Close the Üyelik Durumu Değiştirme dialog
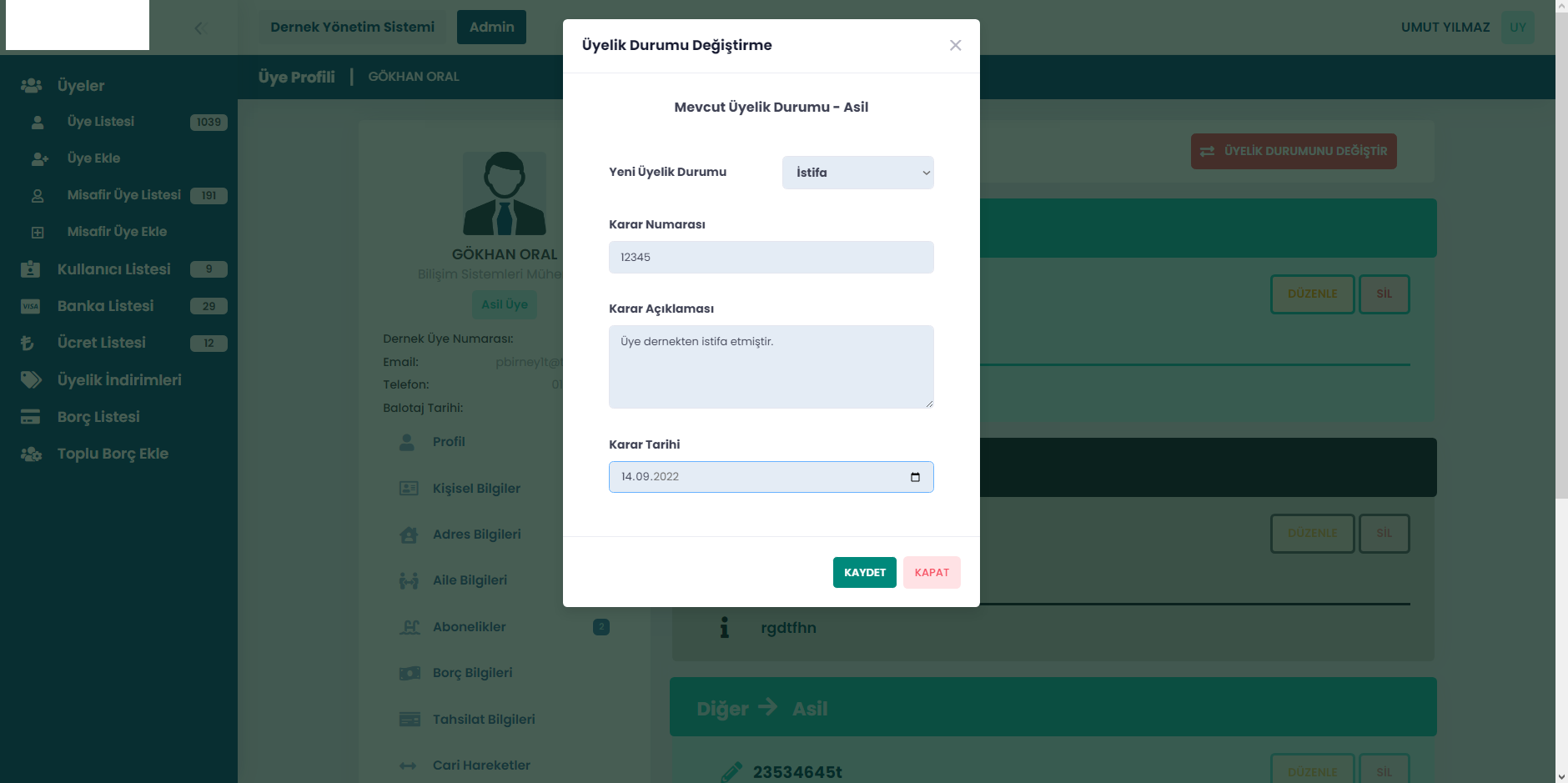1568x783 pixels. [955, 45]
